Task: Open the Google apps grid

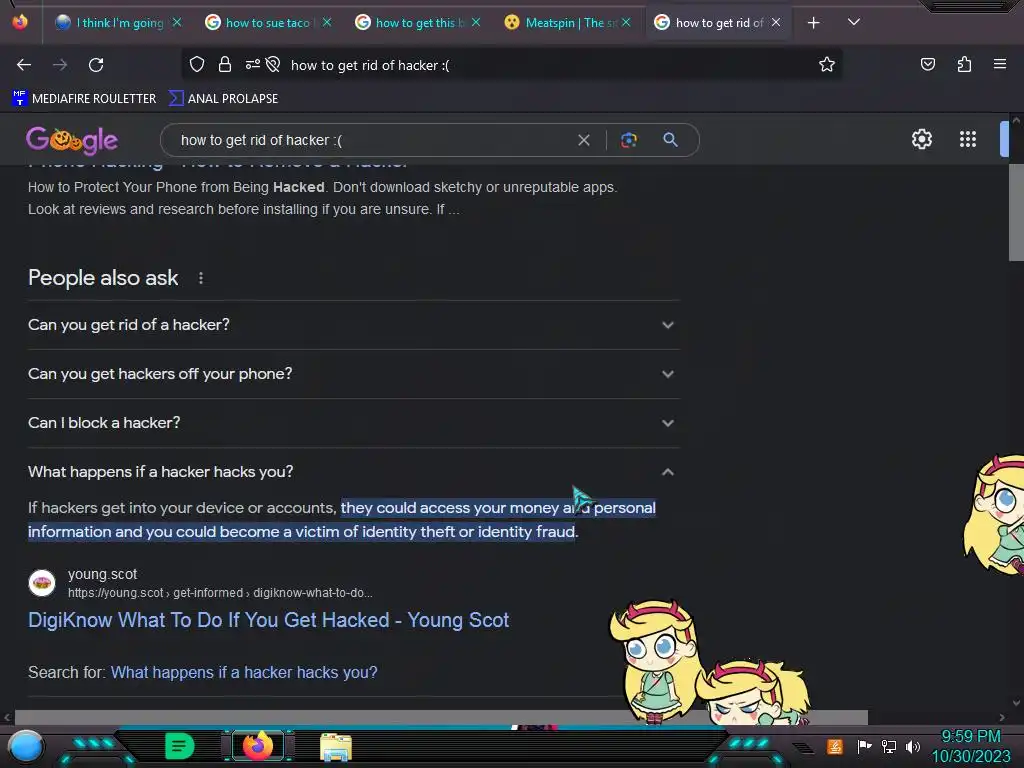Action: coord(968,139)
